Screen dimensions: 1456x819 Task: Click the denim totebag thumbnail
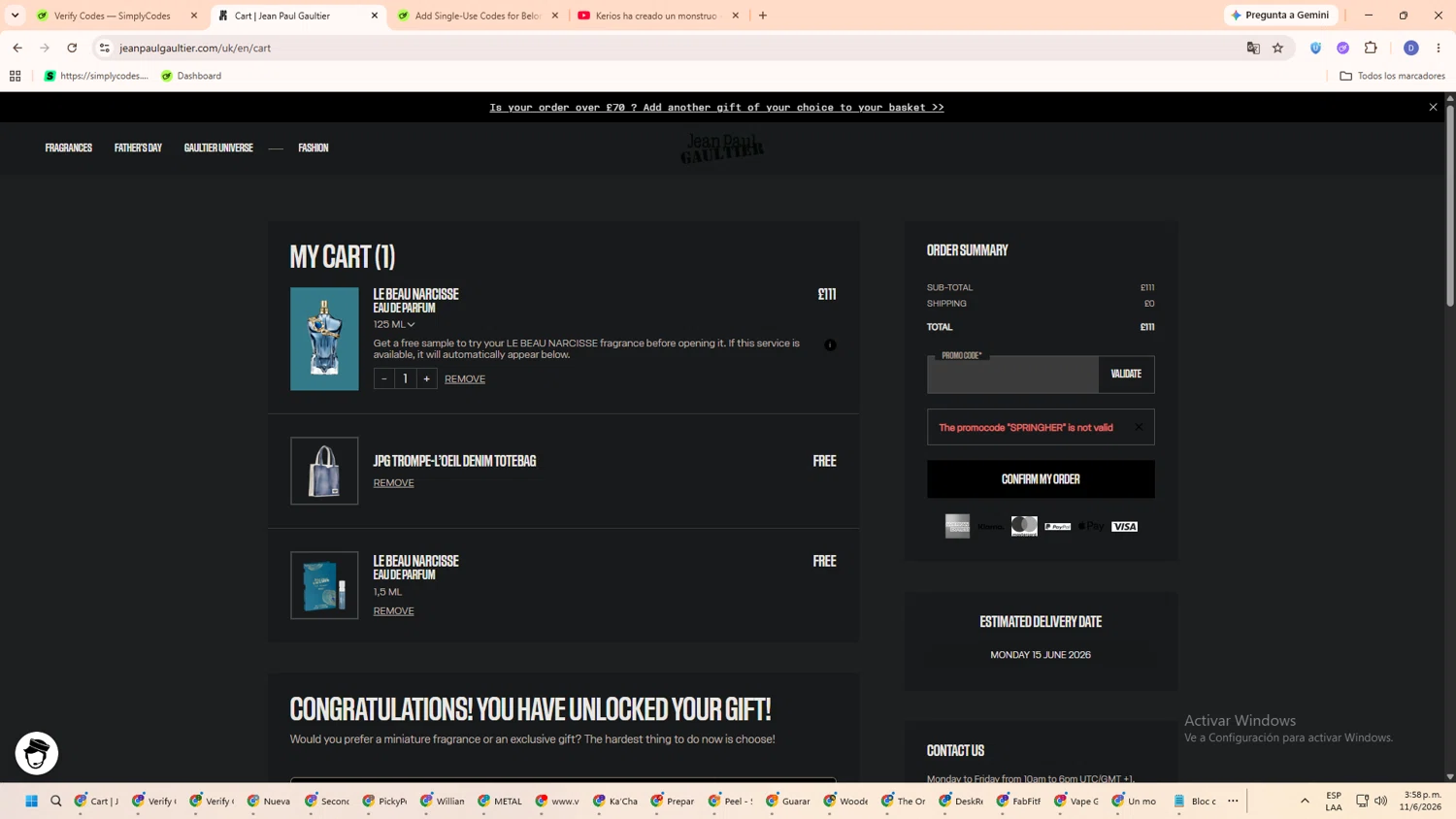324,471
